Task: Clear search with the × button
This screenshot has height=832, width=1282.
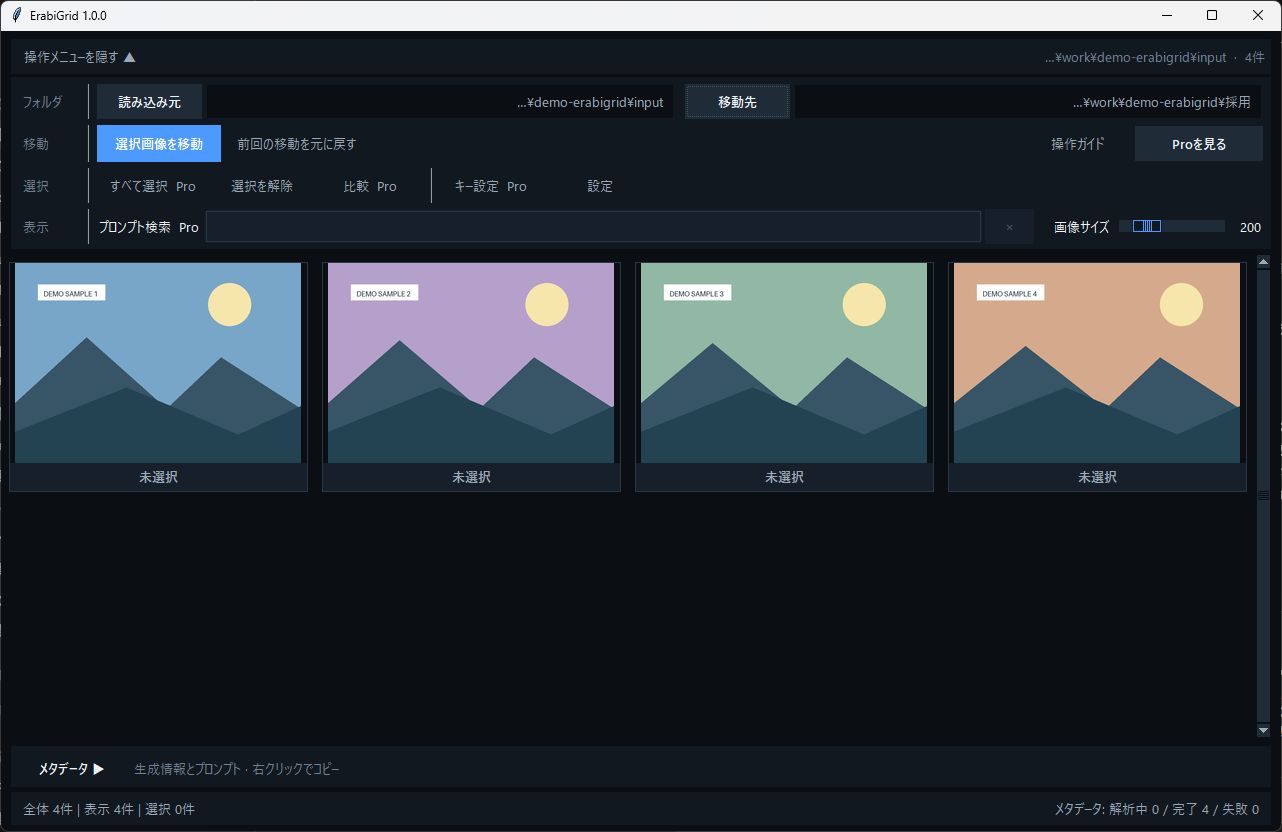Action: [x=1009, y=227]
